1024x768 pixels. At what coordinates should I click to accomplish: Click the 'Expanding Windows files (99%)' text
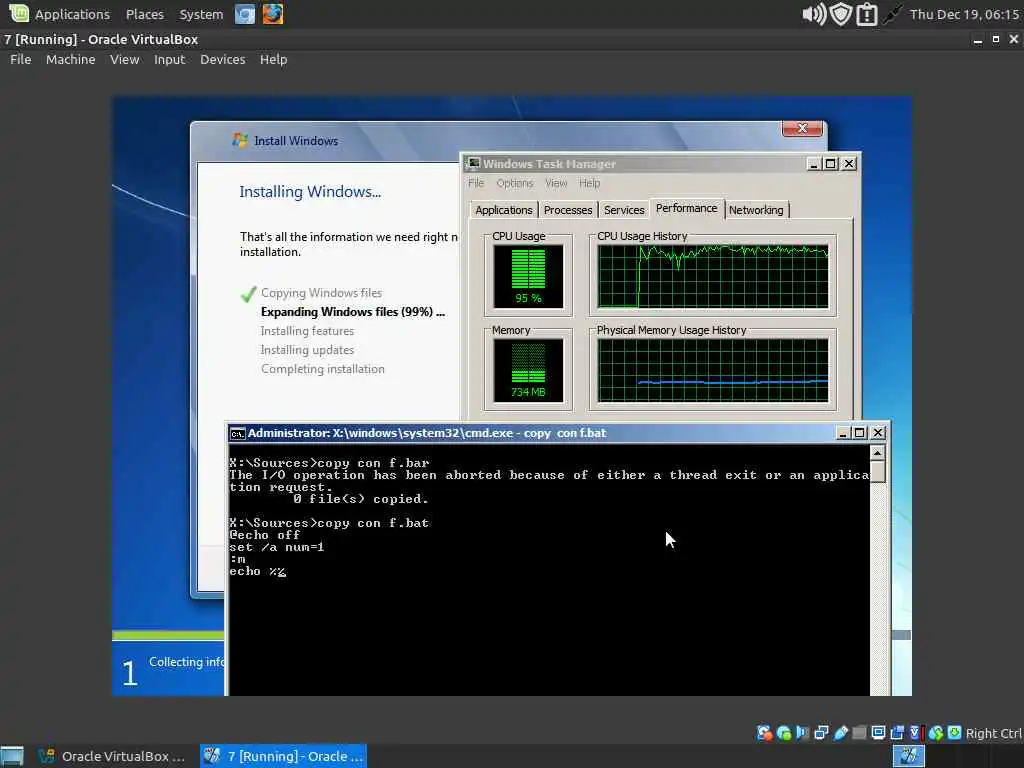coord(353,312)
